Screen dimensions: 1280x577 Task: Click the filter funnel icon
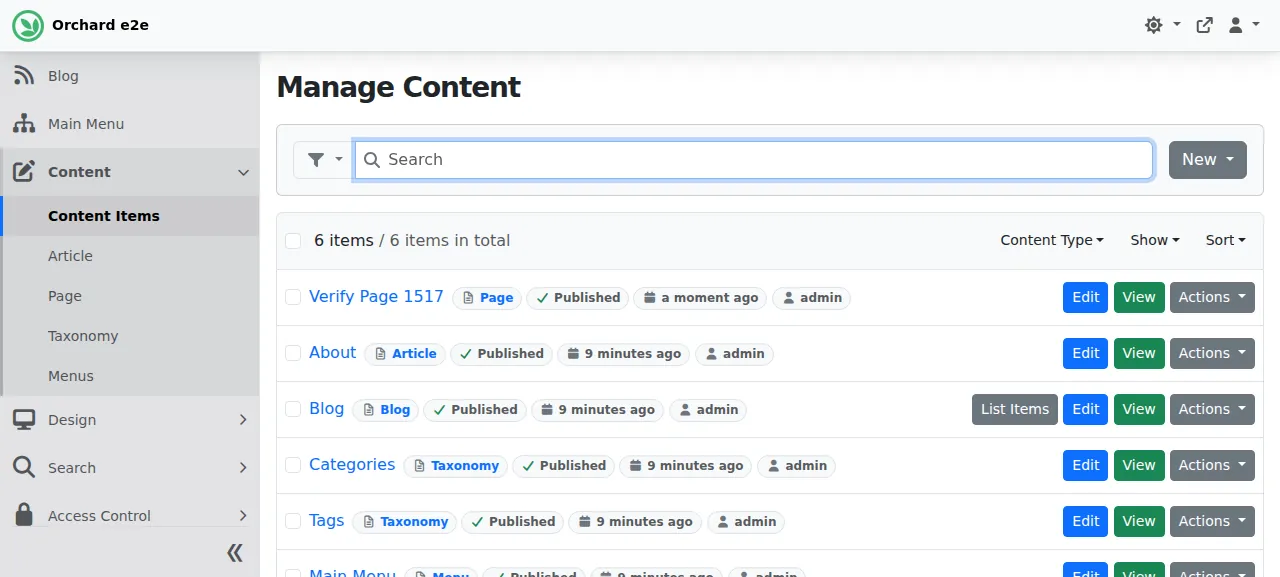(316, 160)
